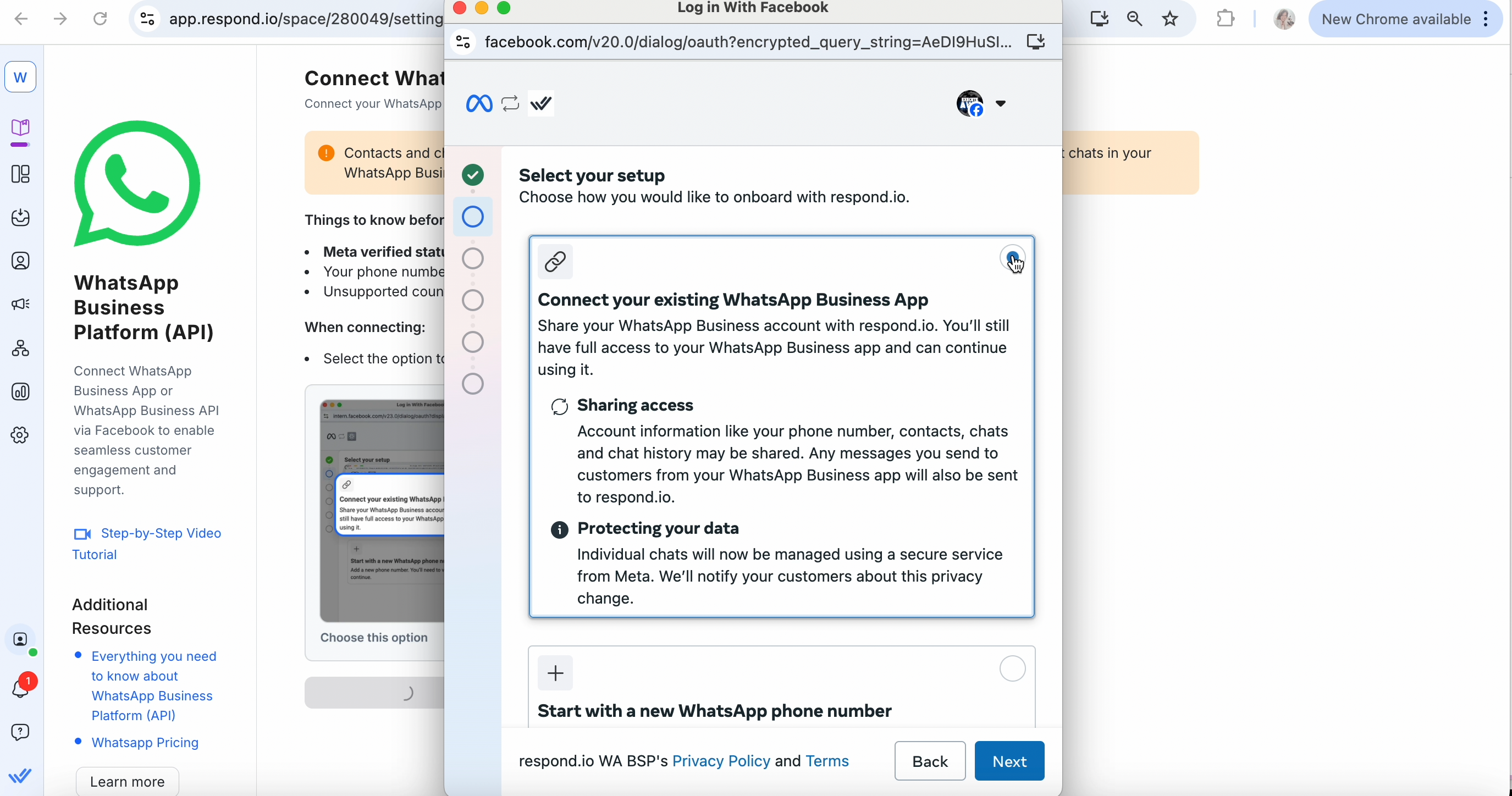
Task: Open the workspace switcher W button
Action: click(x=20, y=77)
